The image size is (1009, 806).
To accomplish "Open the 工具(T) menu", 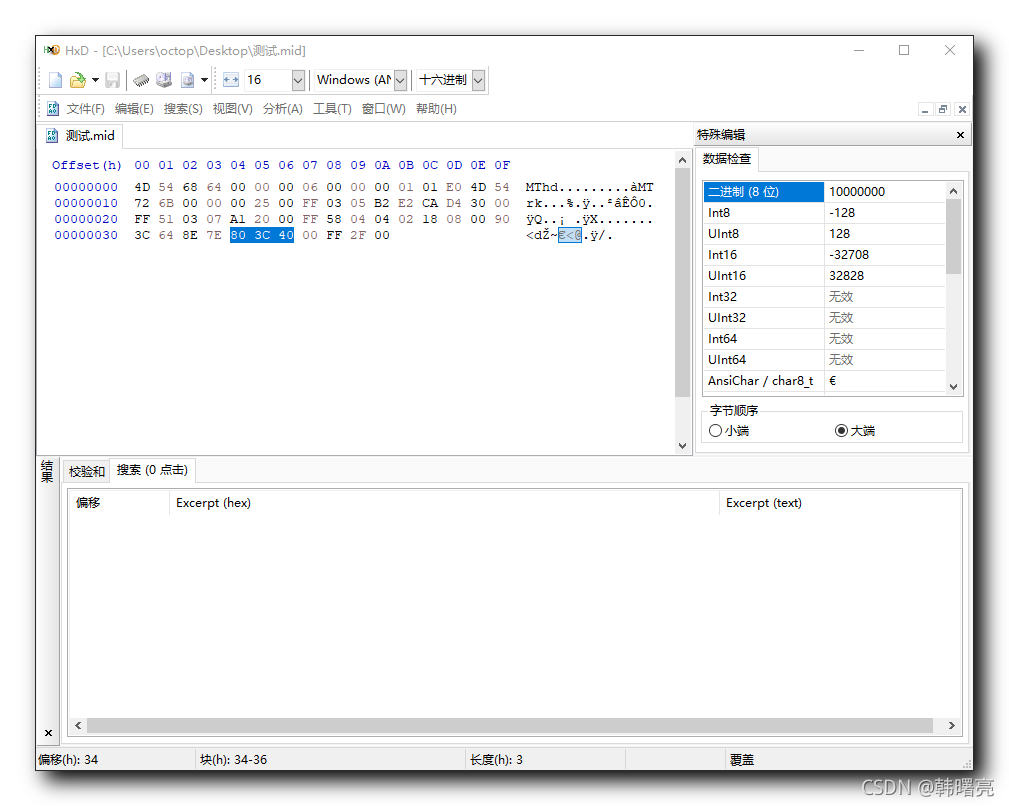I will pyautogui.click(x=332, y=109).
